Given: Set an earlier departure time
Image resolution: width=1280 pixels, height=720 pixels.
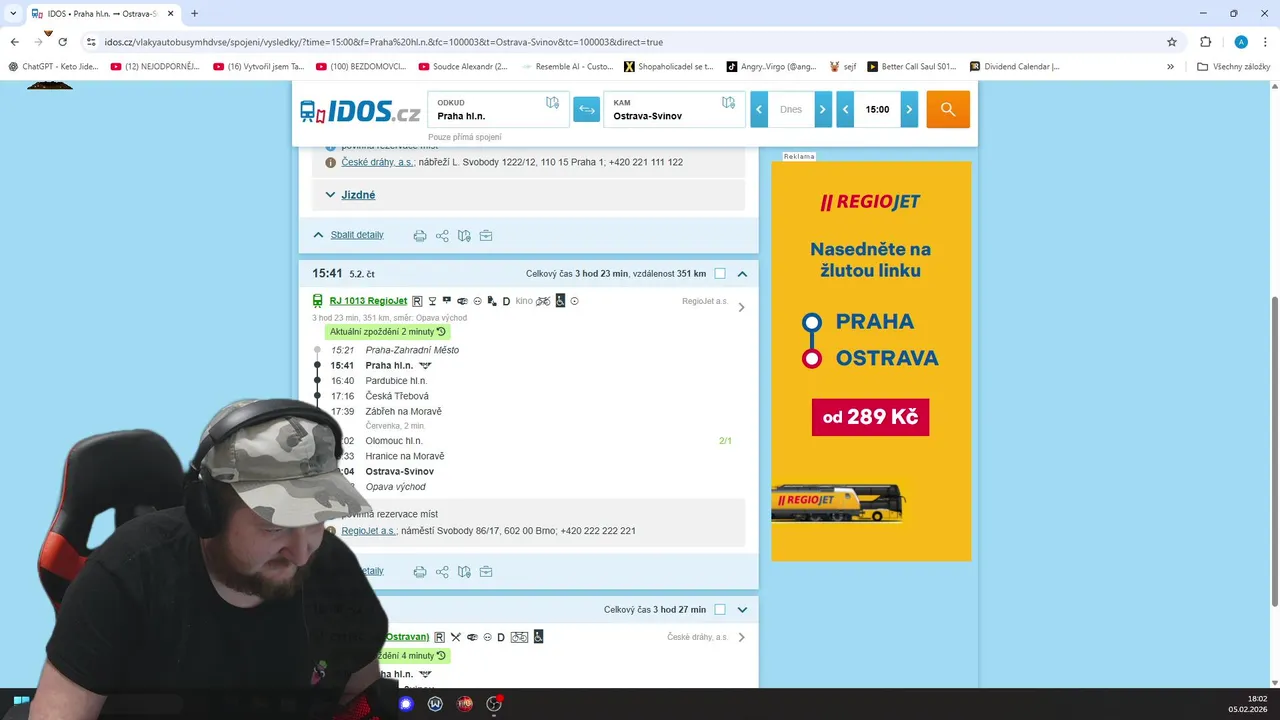Looking at the screenshot, I should [x=846, y=109].
